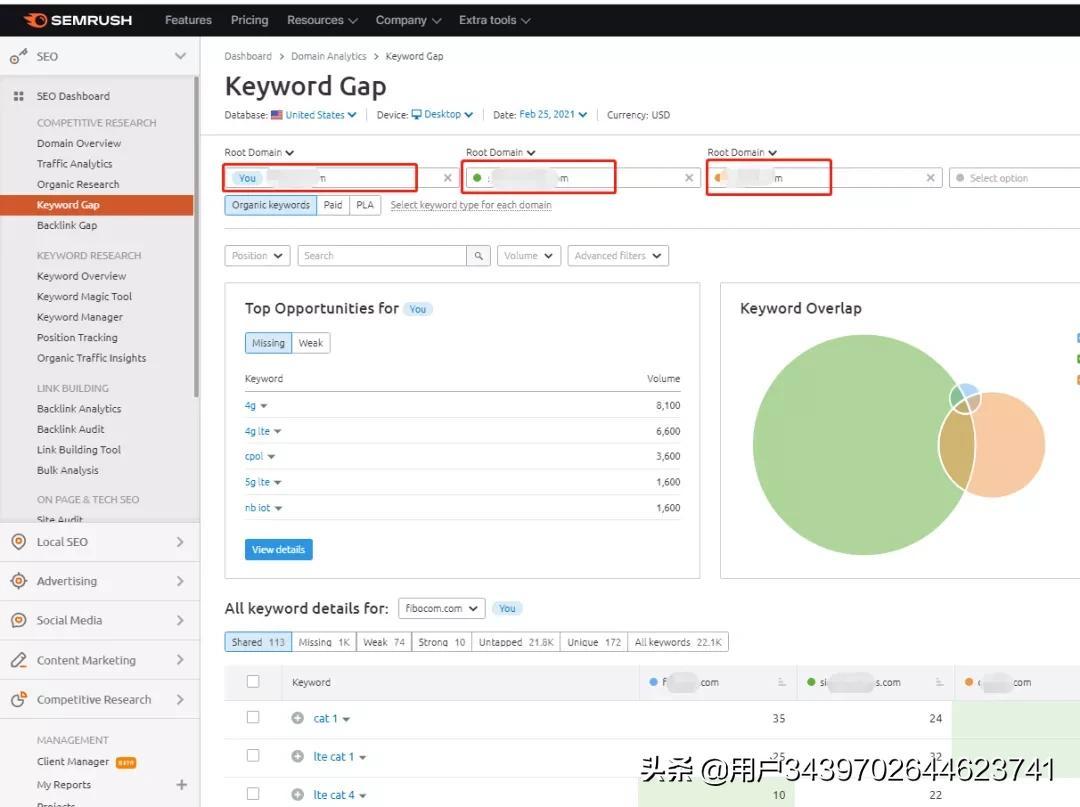Viewport: 1080px width, 807px height.
Task: Select Organic keywords type
Action: tap(271, 205)
